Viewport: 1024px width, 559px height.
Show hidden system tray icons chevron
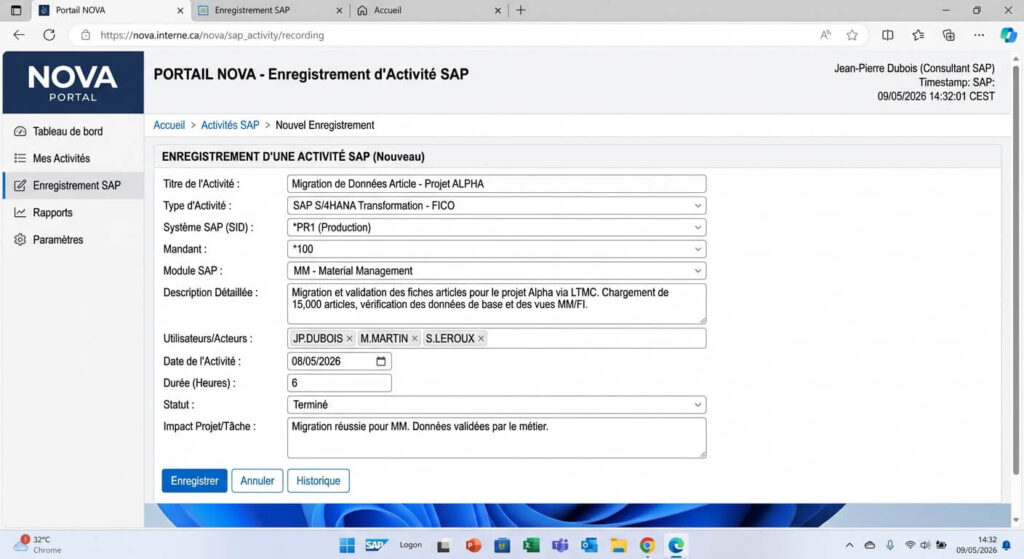(x=849, y=545)
